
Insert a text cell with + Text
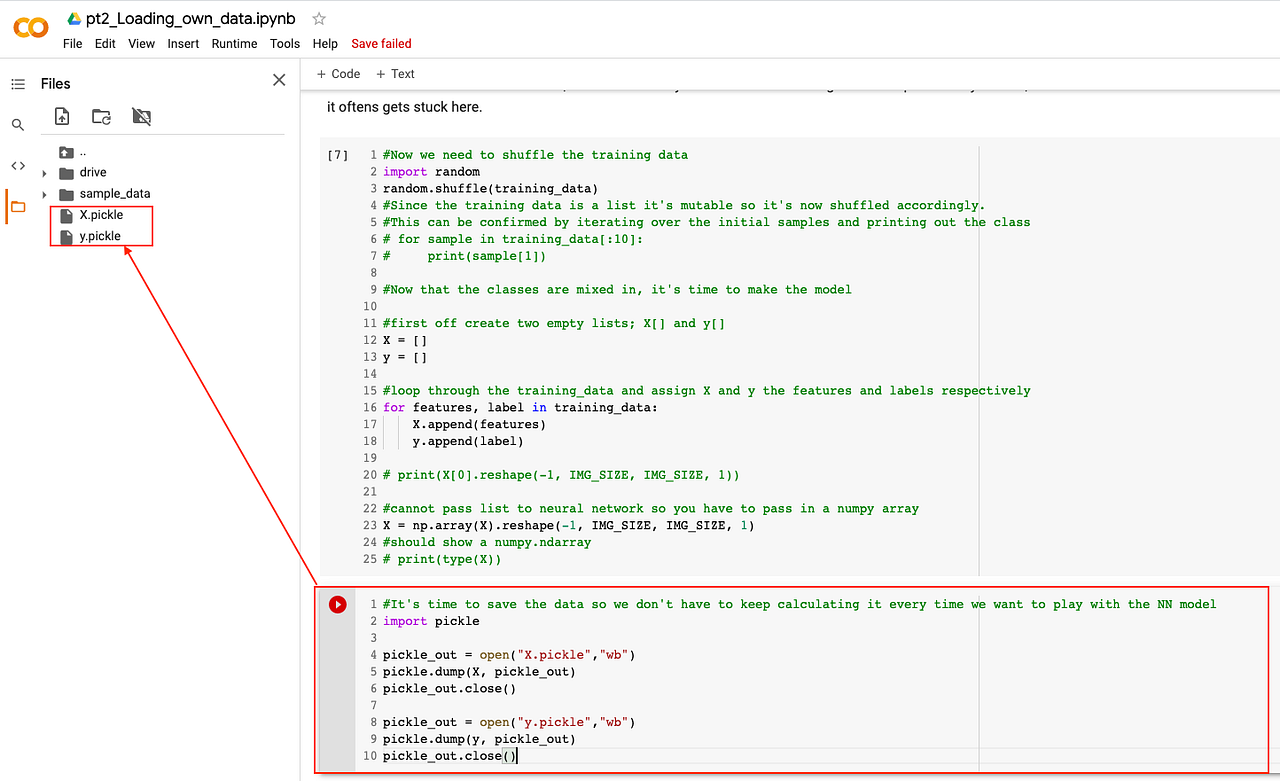[x=395, y=73]
